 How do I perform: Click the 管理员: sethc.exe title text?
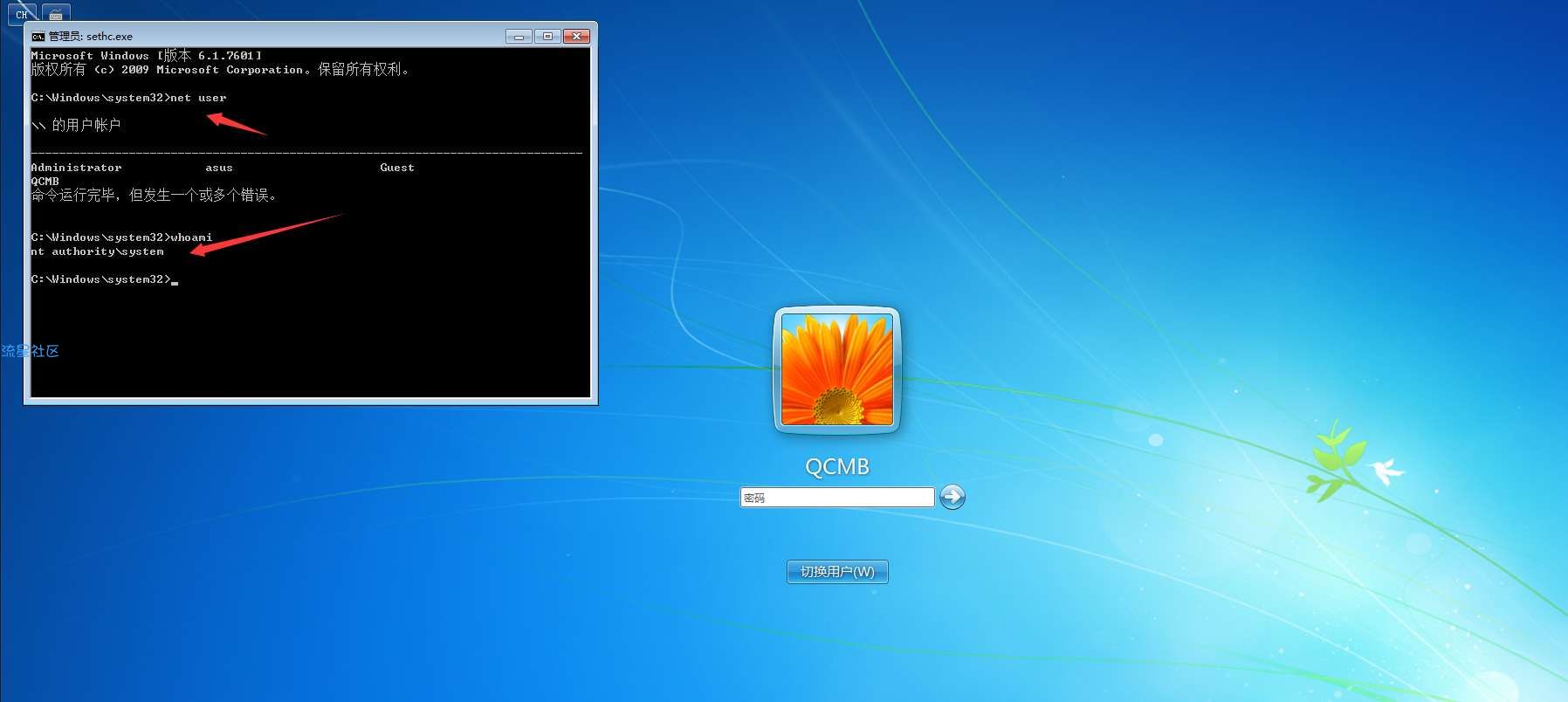[91, 37]
